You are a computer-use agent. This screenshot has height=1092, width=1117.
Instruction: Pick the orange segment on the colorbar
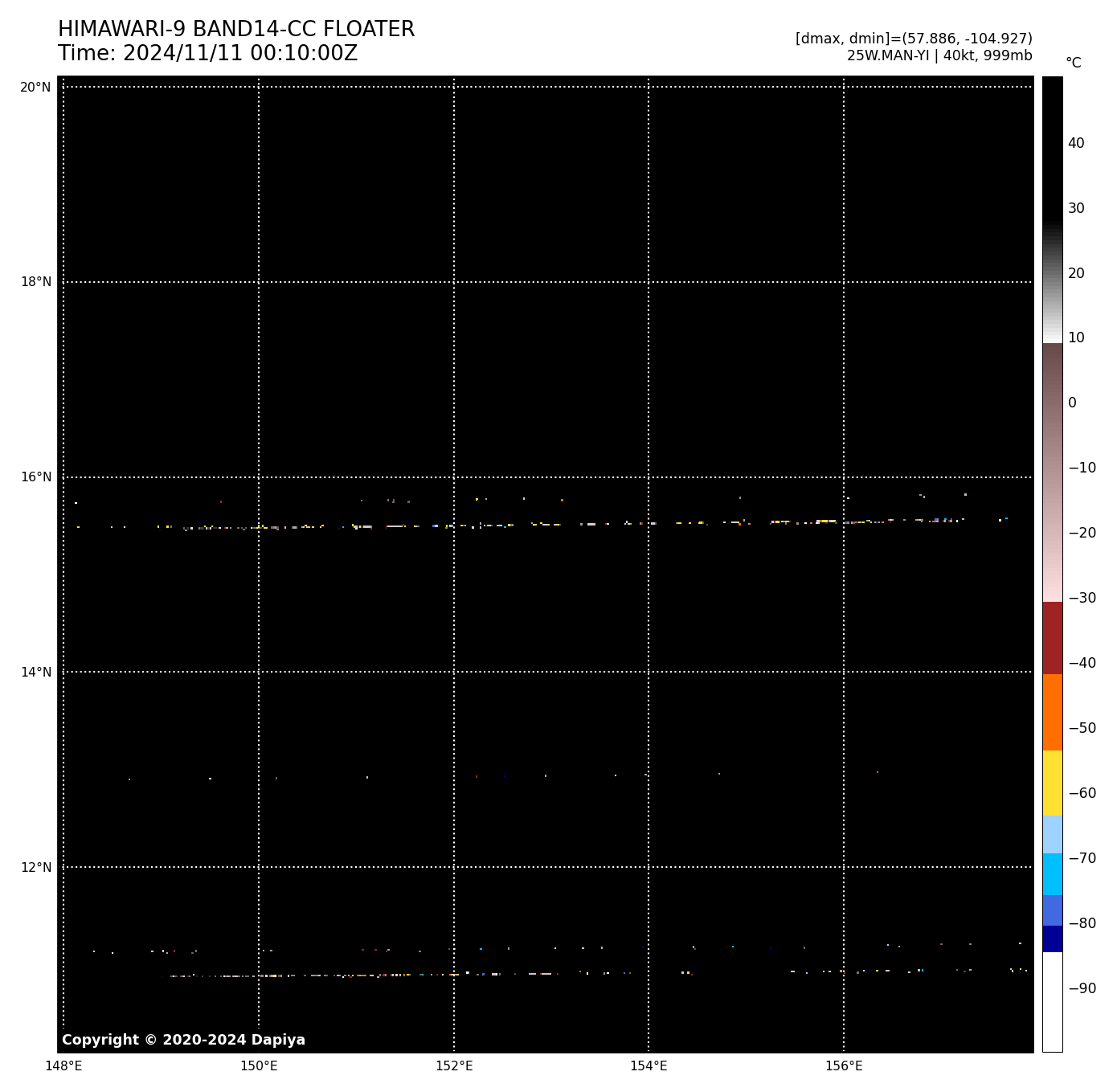(x=1052, y=712)
